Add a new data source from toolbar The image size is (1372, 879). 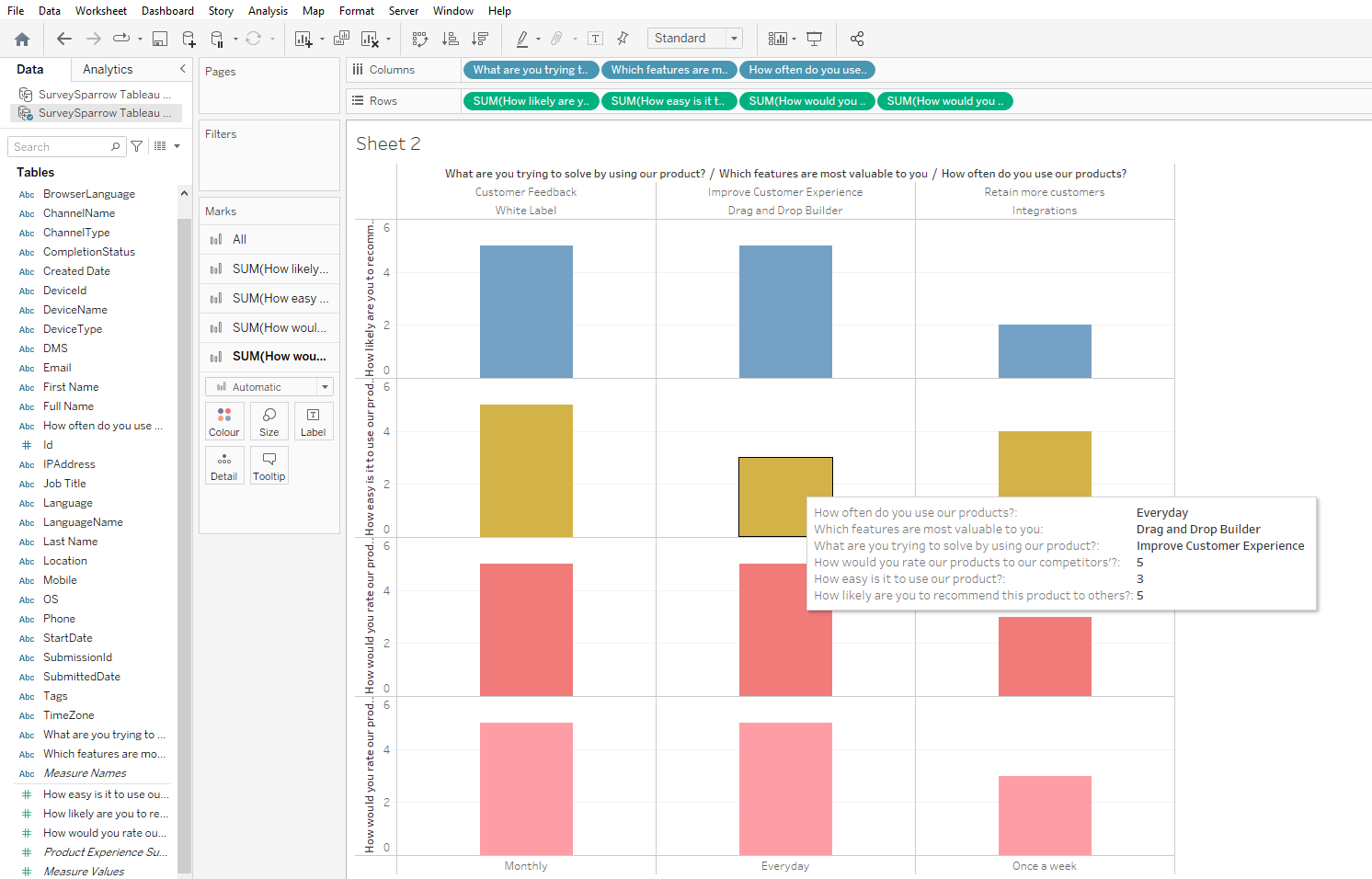(189, 39)
